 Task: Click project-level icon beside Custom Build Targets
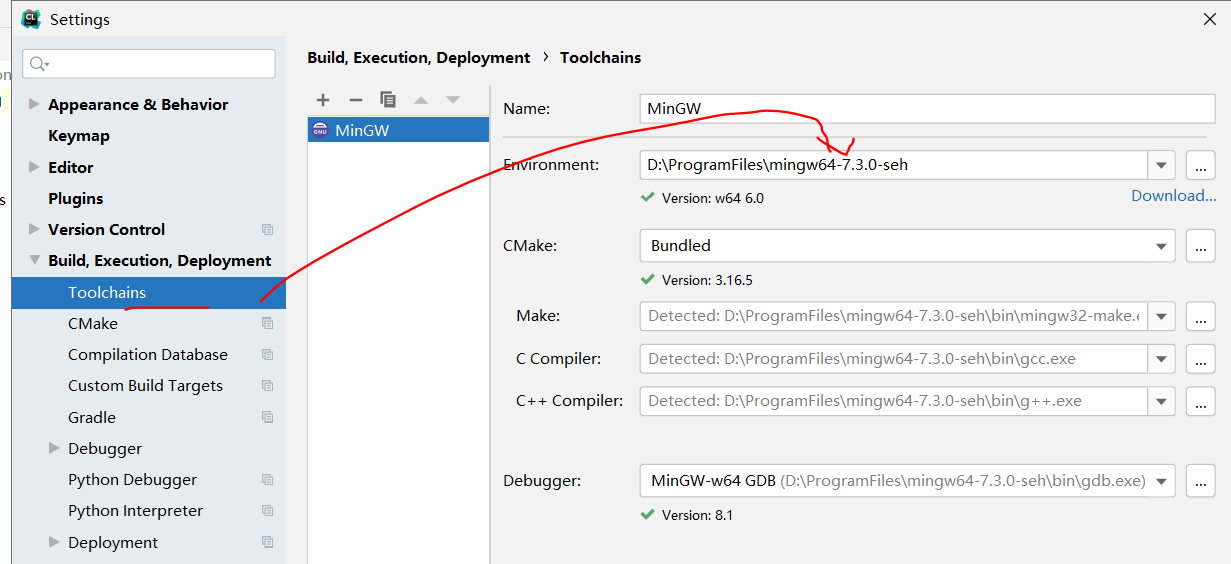tap(267, 386)
